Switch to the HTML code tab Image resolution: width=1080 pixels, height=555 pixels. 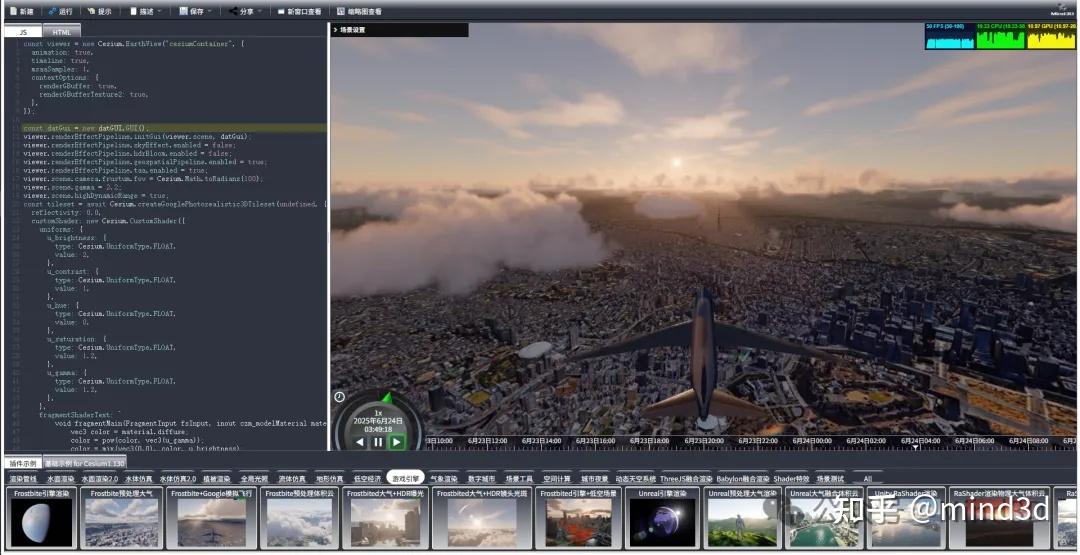pyautogui.click(x=61, y=32)
